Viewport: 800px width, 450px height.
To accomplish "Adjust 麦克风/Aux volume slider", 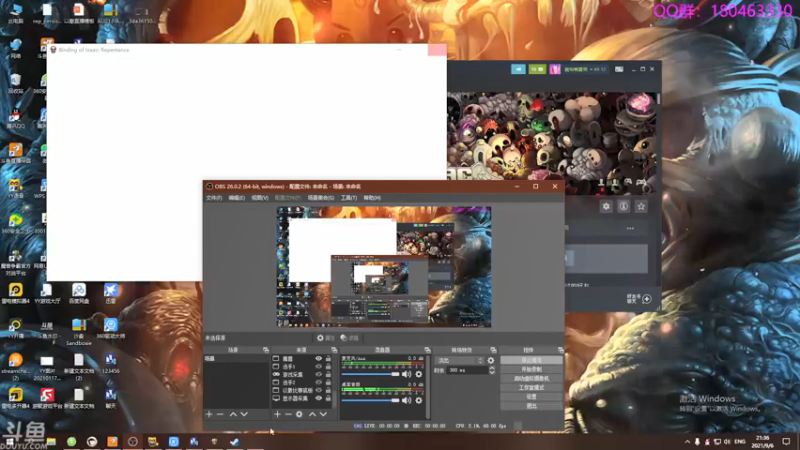I will pos(371,374).
